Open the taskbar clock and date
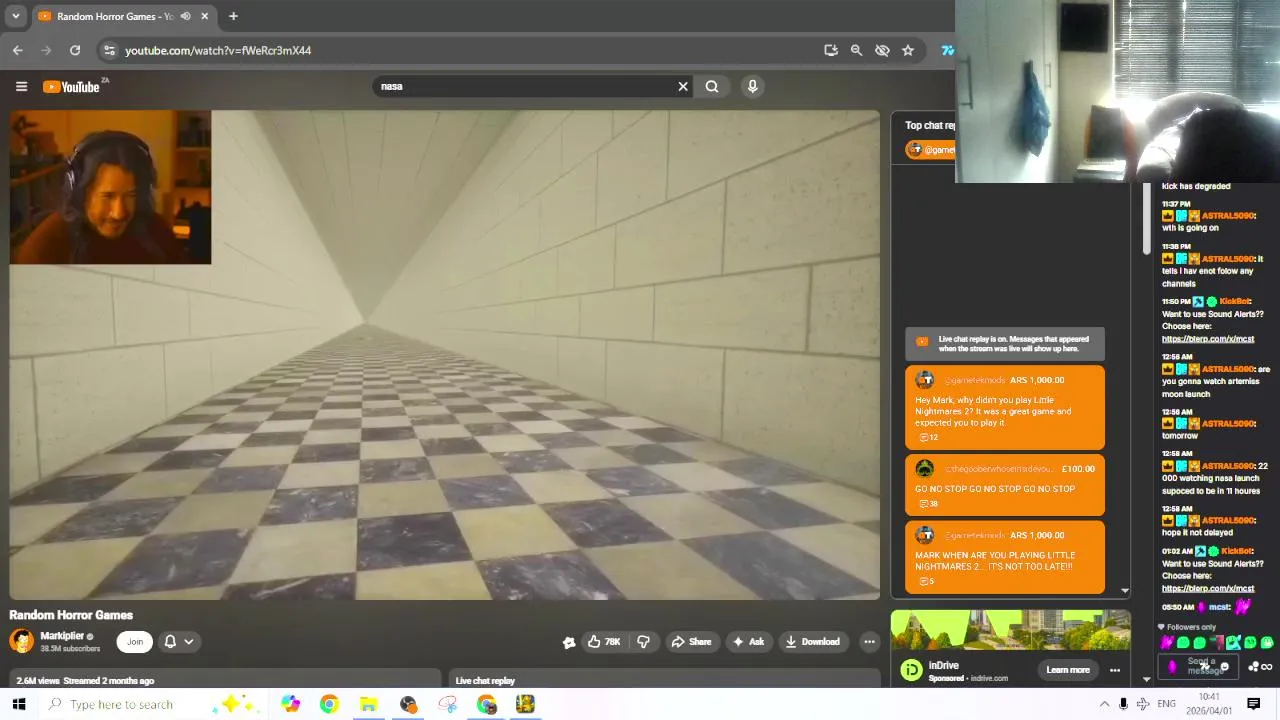The image size is (1280, 720). point(1208,704)
